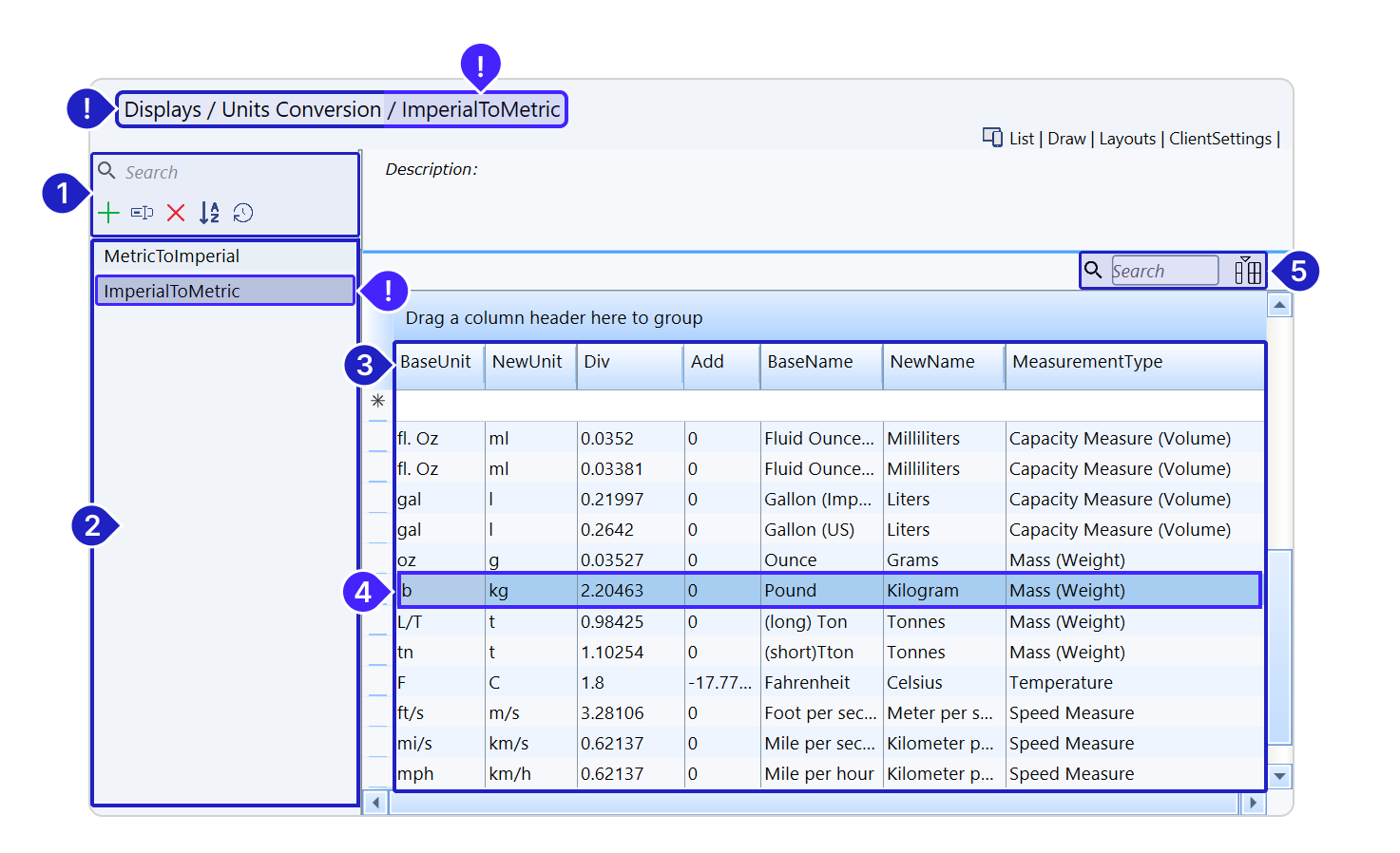Click the magnifier icon in table search
The height and width of the screenshot is (853, 1400).
[x=1094, y=271]
